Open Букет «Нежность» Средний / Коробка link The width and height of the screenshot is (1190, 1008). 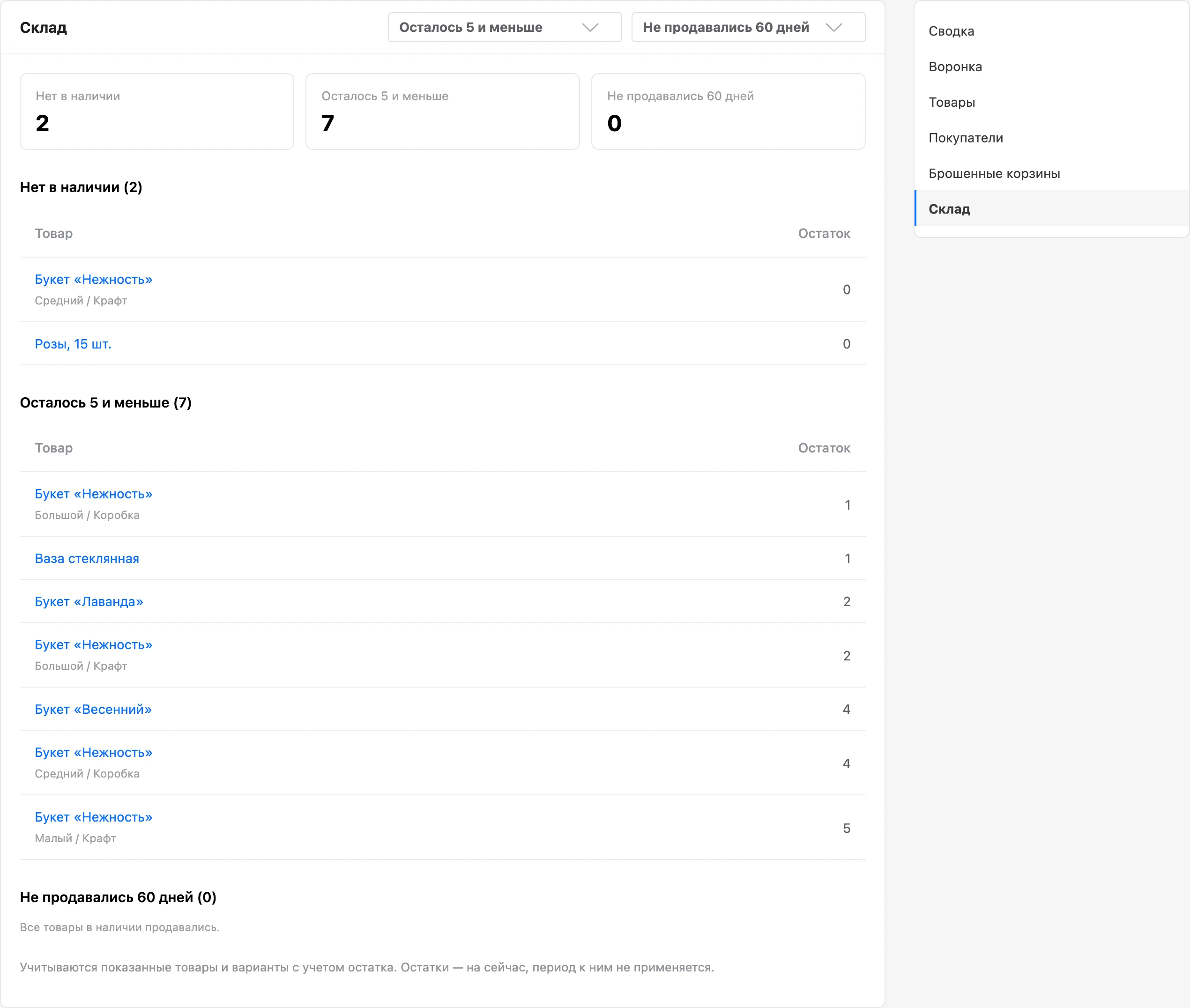(x=93, y=753)
